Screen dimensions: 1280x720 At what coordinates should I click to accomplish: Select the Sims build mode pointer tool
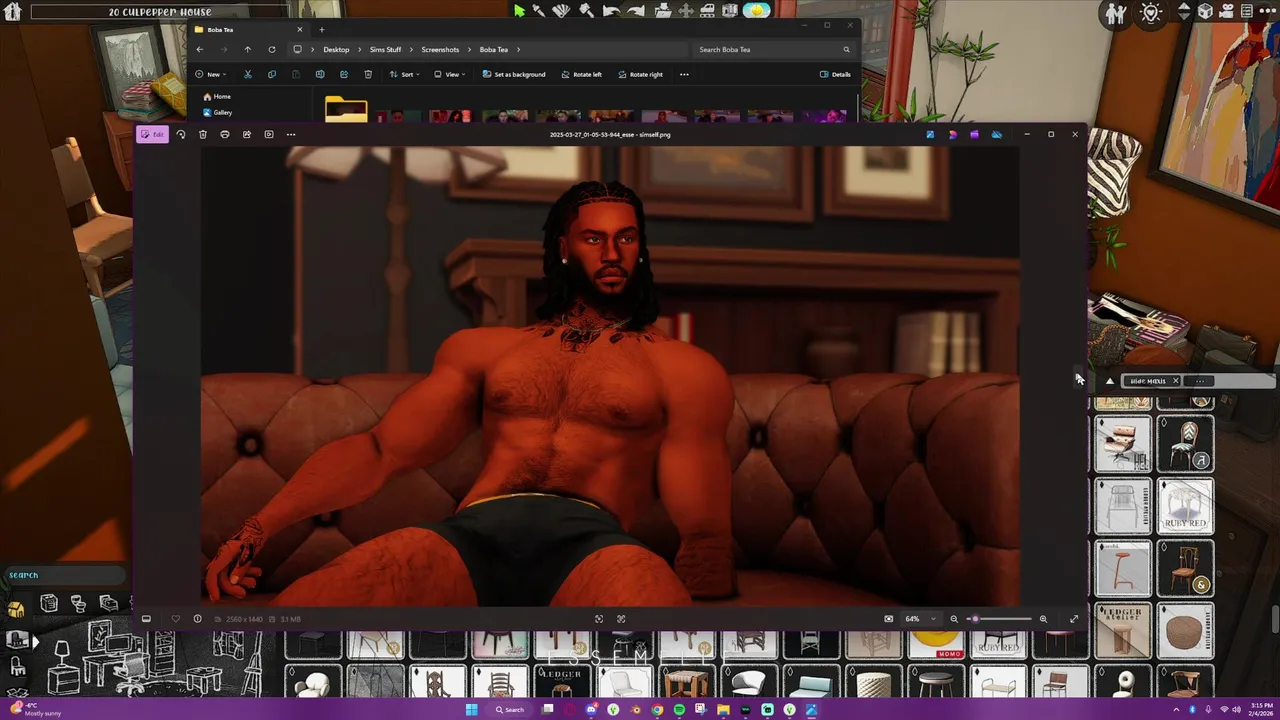[519, 10]
